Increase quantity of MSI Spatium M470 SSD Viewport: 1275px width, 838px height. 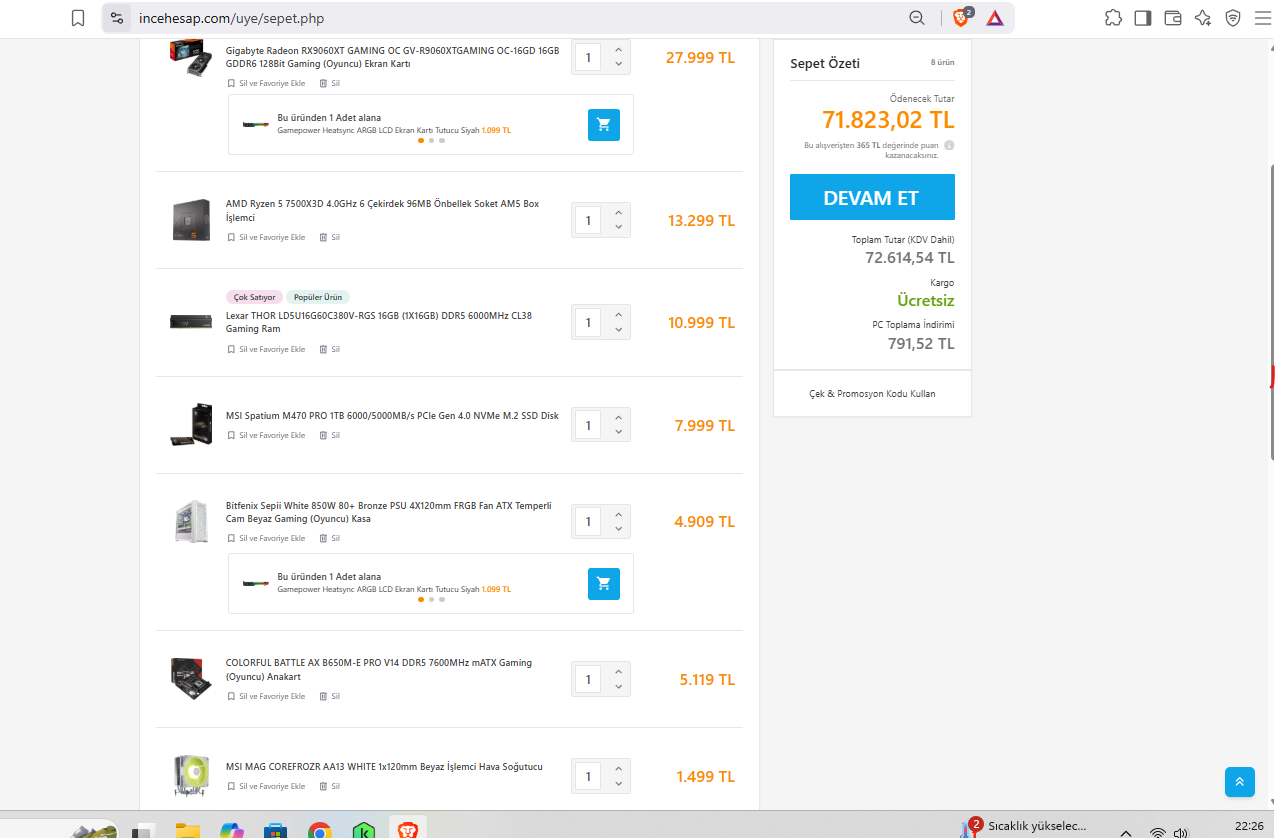(x=618, y=417)
